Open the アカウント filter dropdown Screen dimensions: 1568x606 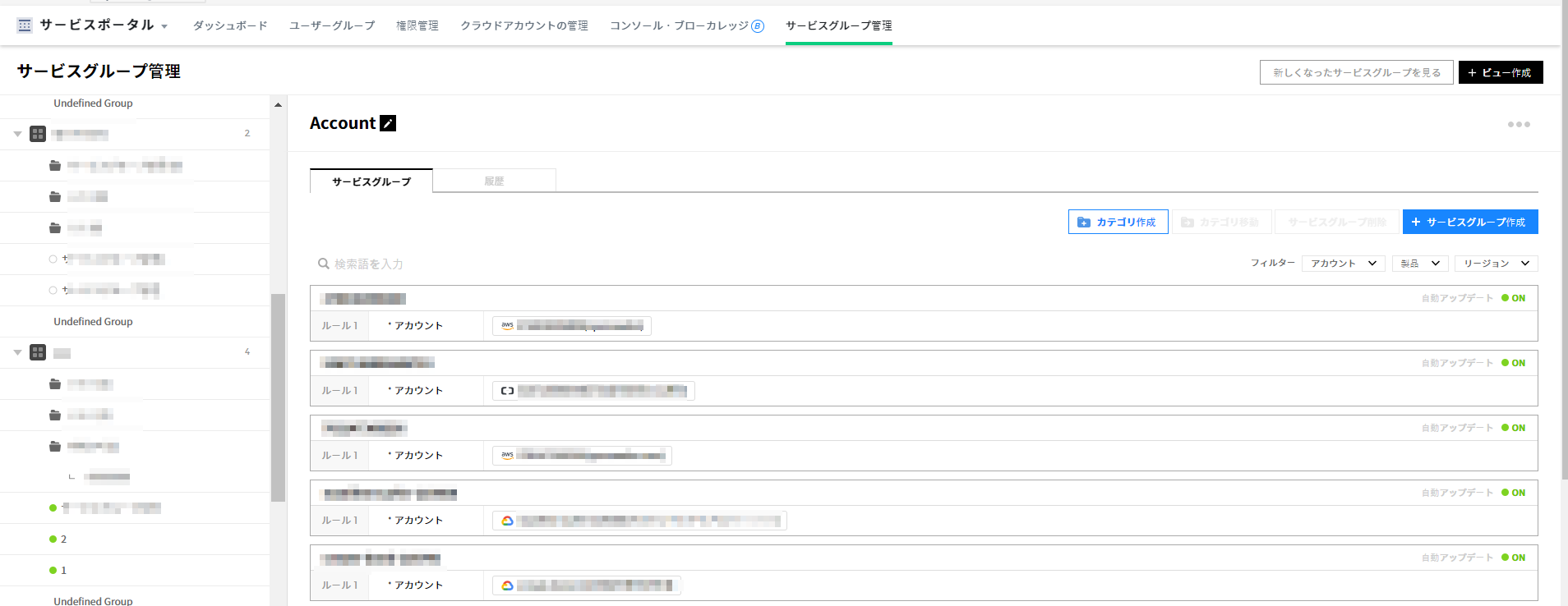[x=1343, y=264]
